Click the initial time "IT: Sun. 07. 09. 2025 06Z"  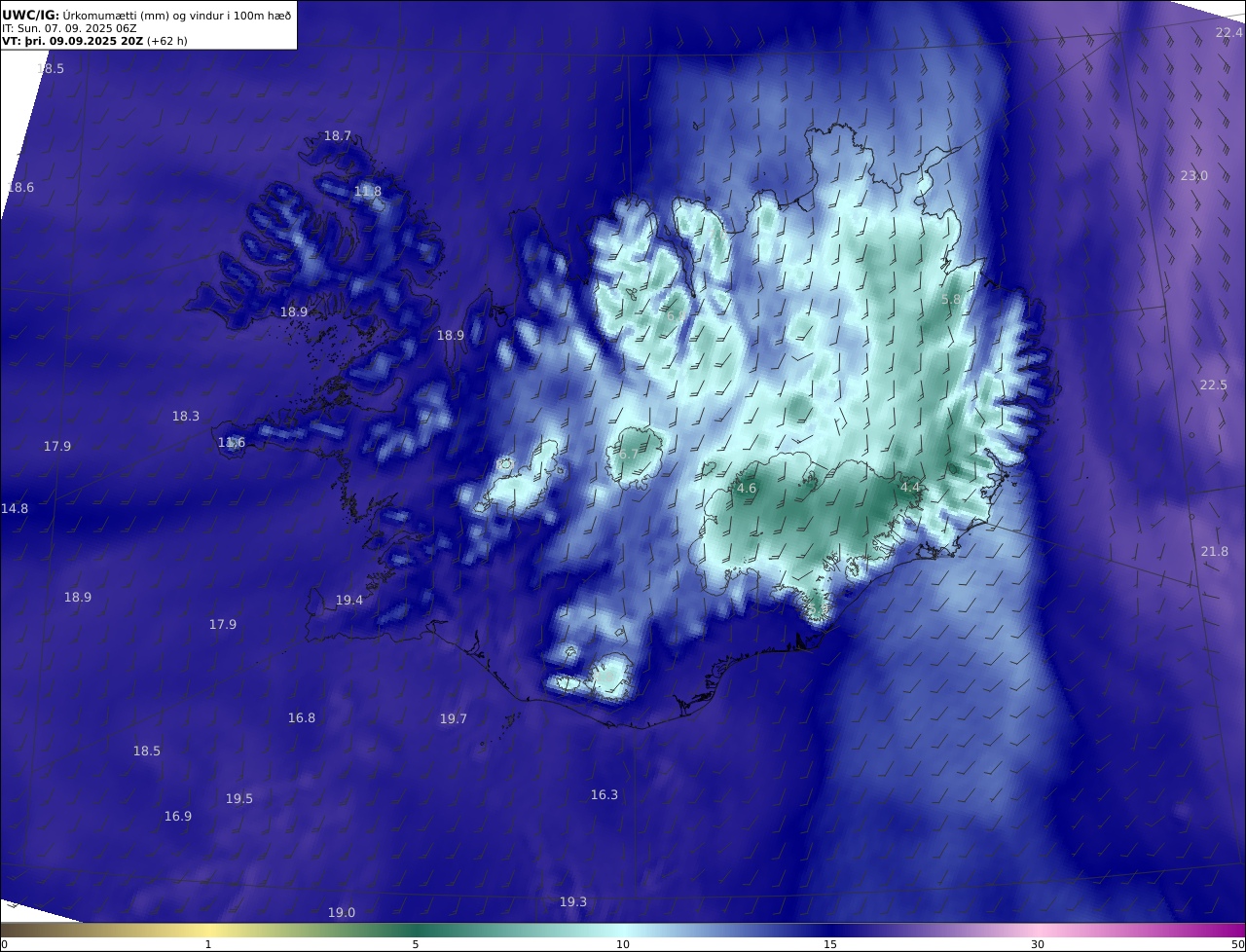[x=68, y=29]
